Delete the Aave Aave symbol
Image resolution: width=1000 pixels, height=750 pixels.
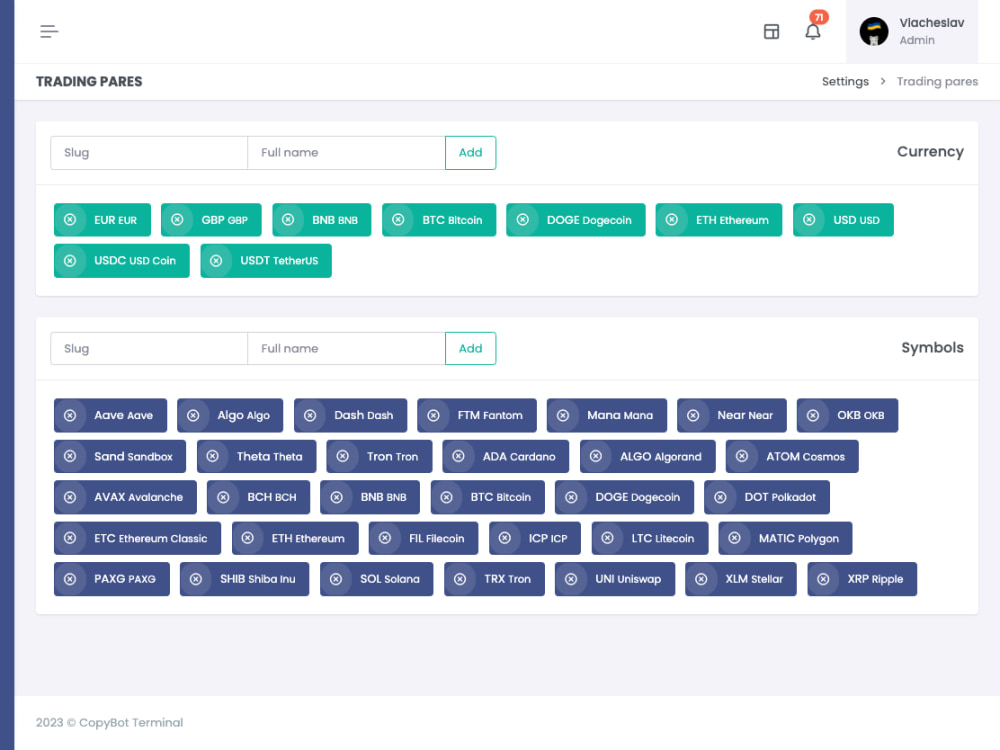[70, 415]
